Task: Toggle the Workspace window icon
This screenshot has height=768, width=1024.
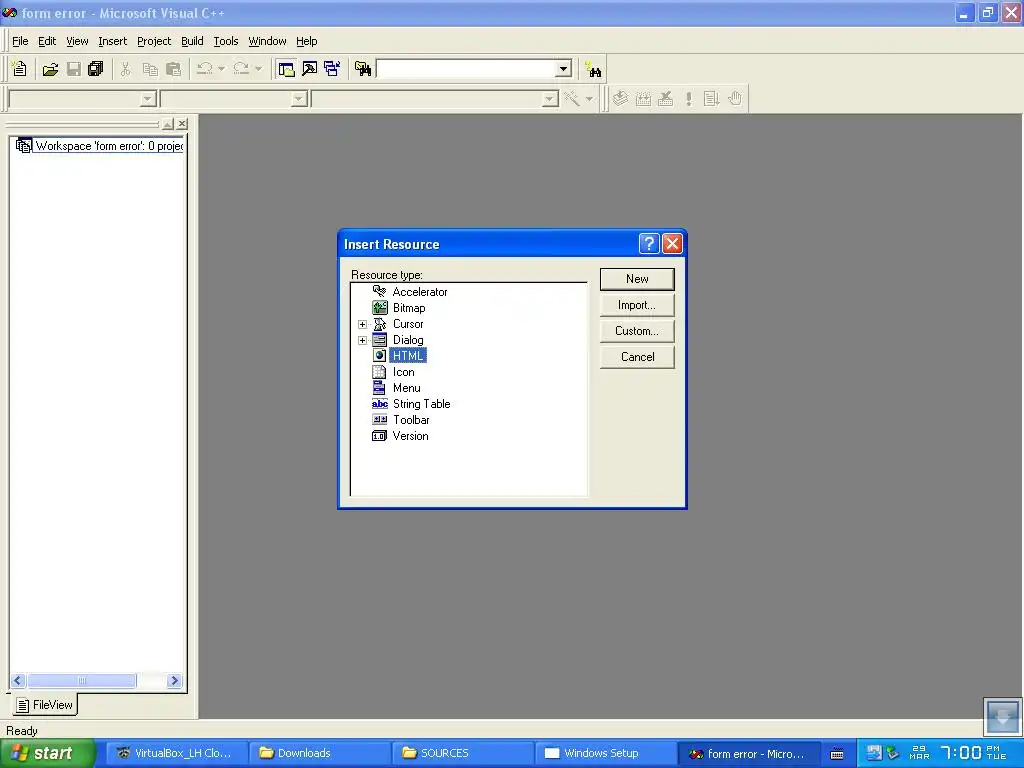Action: pyautogui.click(x=285, y=69)
